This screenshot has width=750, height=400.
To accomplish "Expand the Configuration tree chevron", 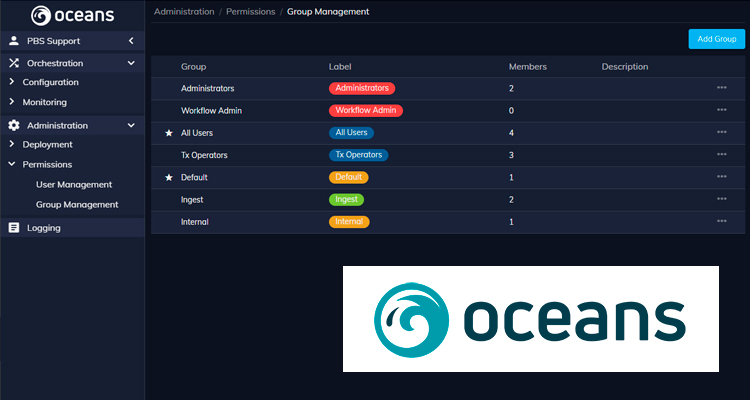I will pyautogui.click(x=12, y=82).
